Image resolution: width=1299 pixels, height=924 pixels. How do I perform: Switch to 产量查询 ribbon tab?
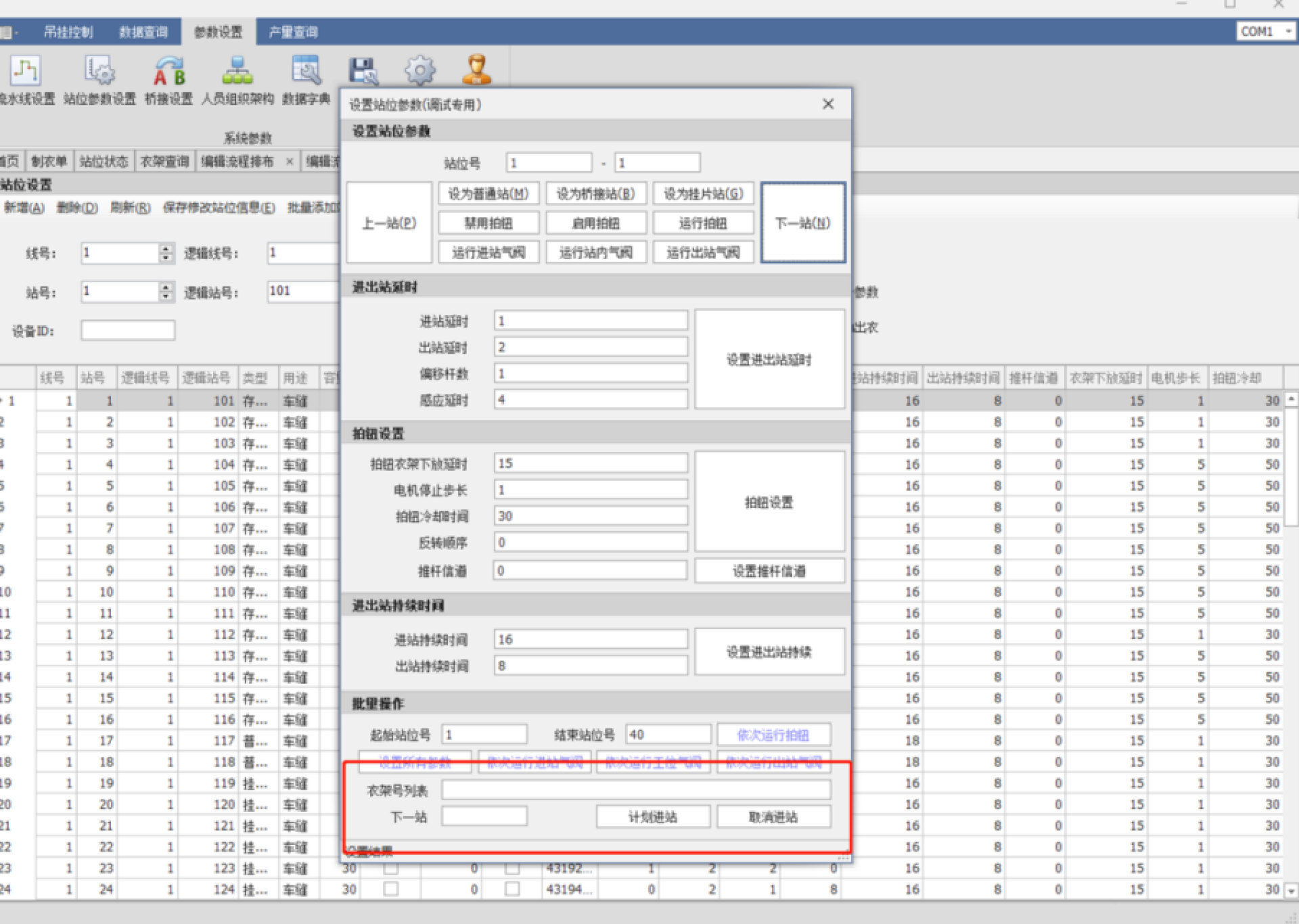(293, 32)
